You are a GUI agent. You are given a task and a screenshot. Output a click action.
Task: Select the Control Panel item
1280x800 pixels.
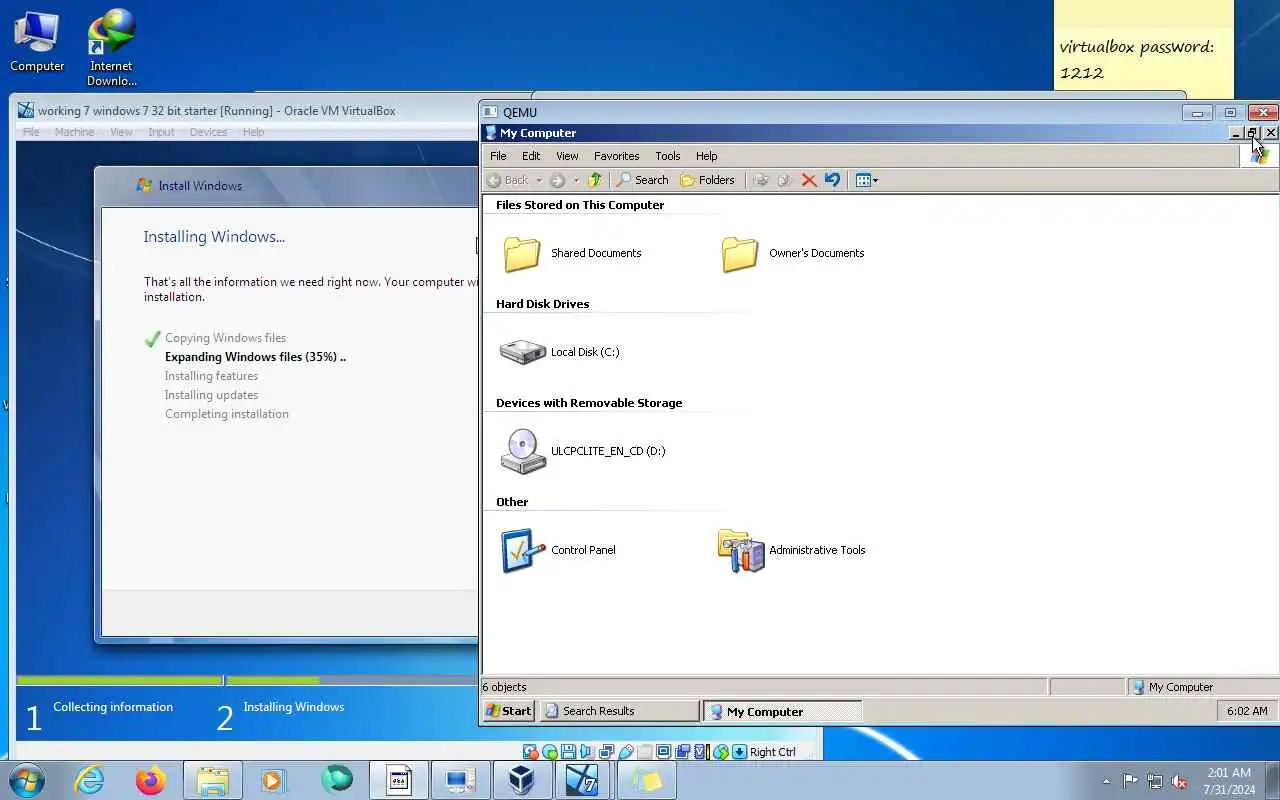559,550
